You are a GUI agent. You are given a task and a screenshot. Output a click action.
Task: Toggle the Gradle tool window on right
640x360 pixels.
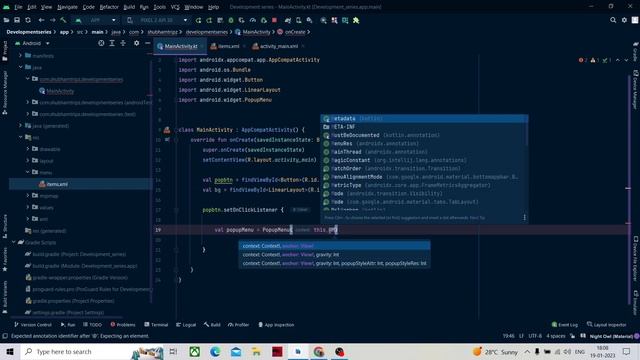click(x=636, y=51)
